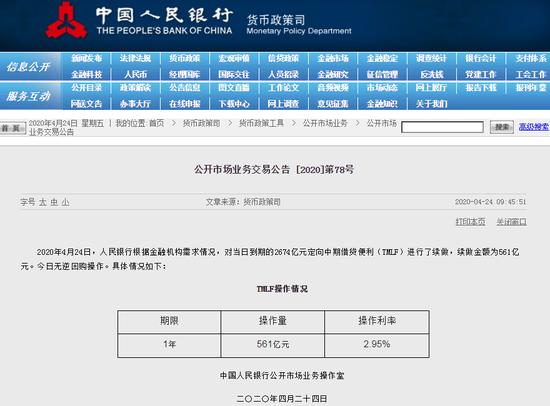Open the 金融市场 navigation item
Viewport: 550px width, 406px height.
click(333, 58)
